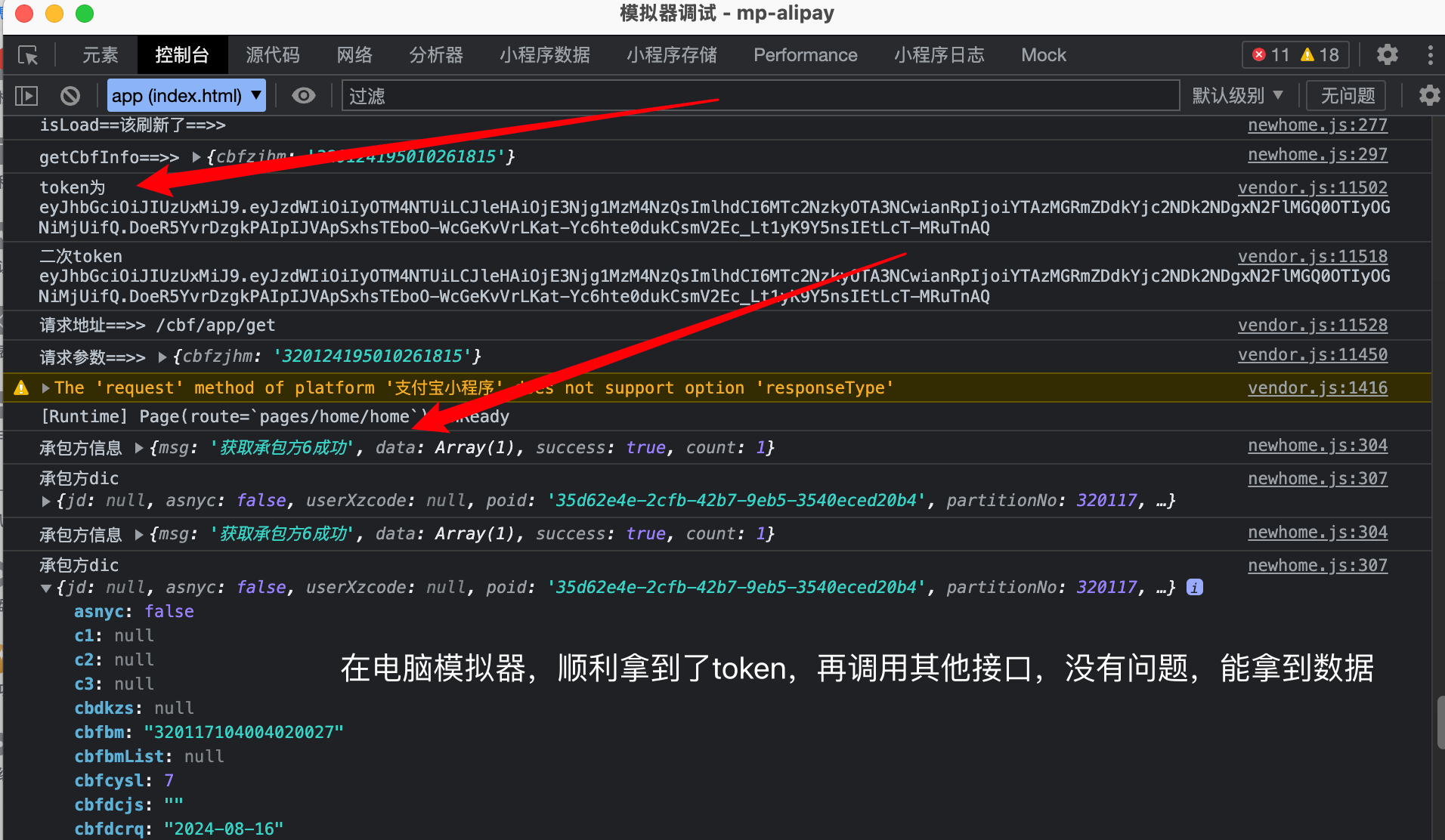Viewport: 1445px width, 840px height.
Task: Open the 默认级别 log level dropdown
Action: [1237, 96]
